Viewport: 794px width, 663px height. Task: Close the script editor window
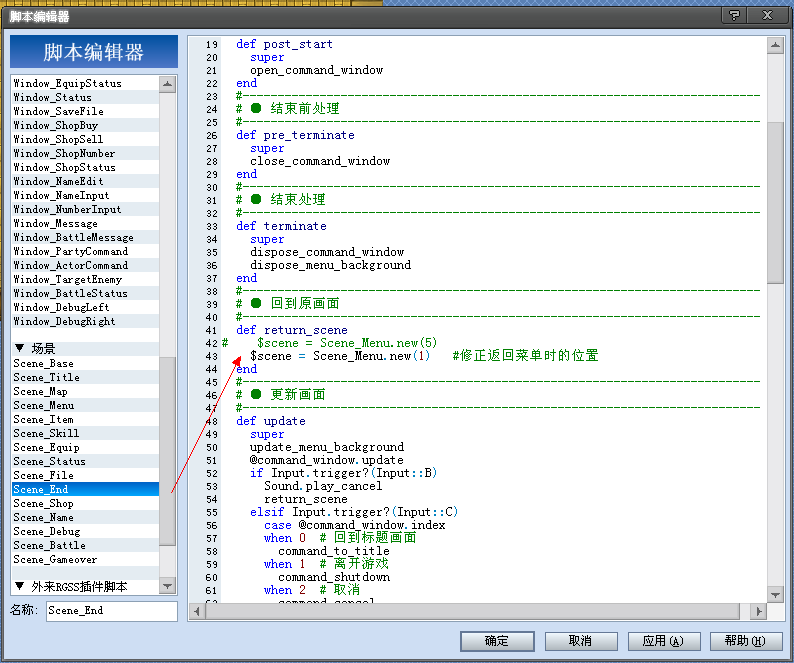[x=767, y=15]
